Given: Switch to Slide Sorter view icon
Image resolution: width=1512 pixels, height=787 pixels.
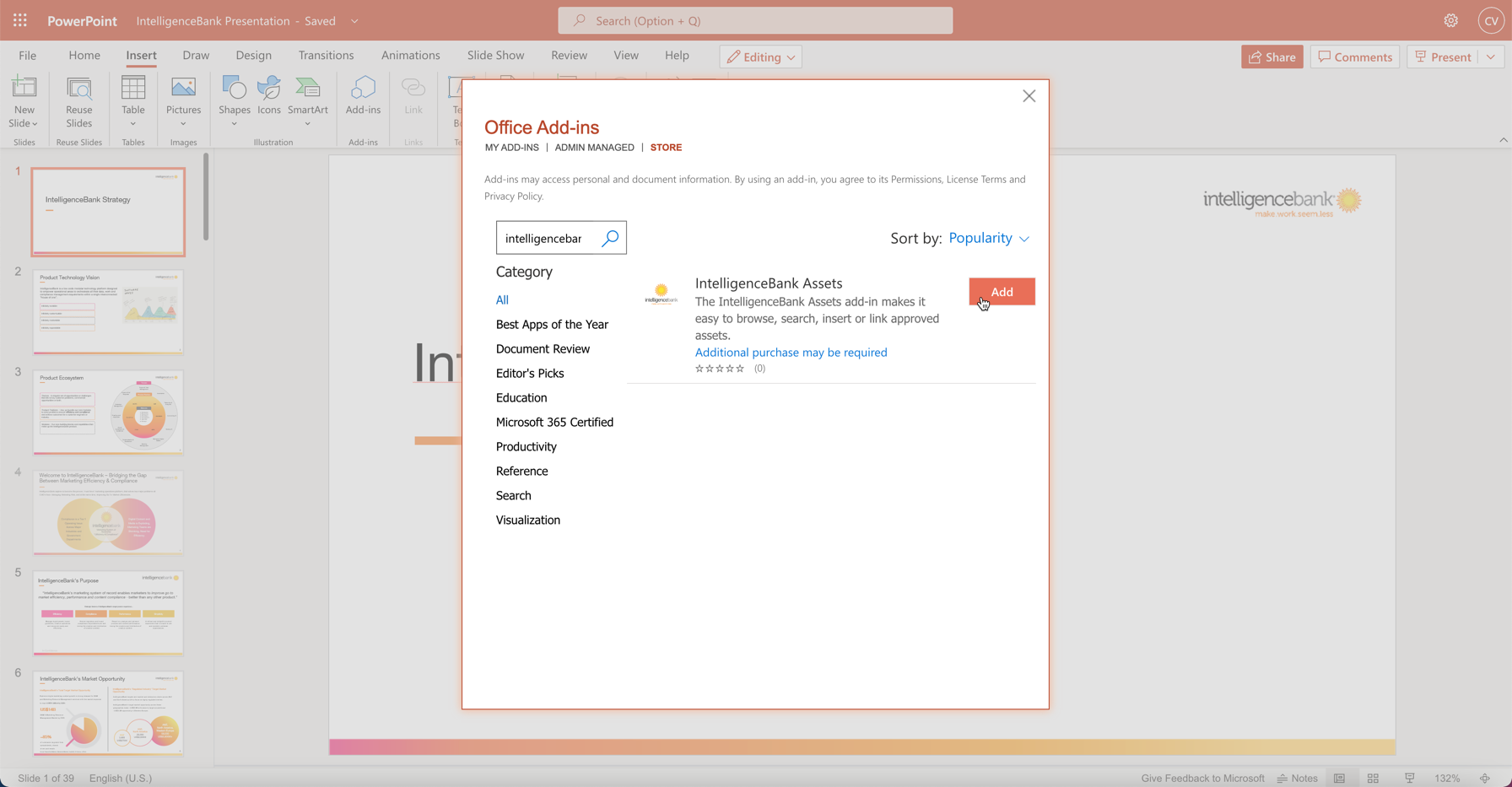Looking at the screenshot, I should (x=1373, y=778).
